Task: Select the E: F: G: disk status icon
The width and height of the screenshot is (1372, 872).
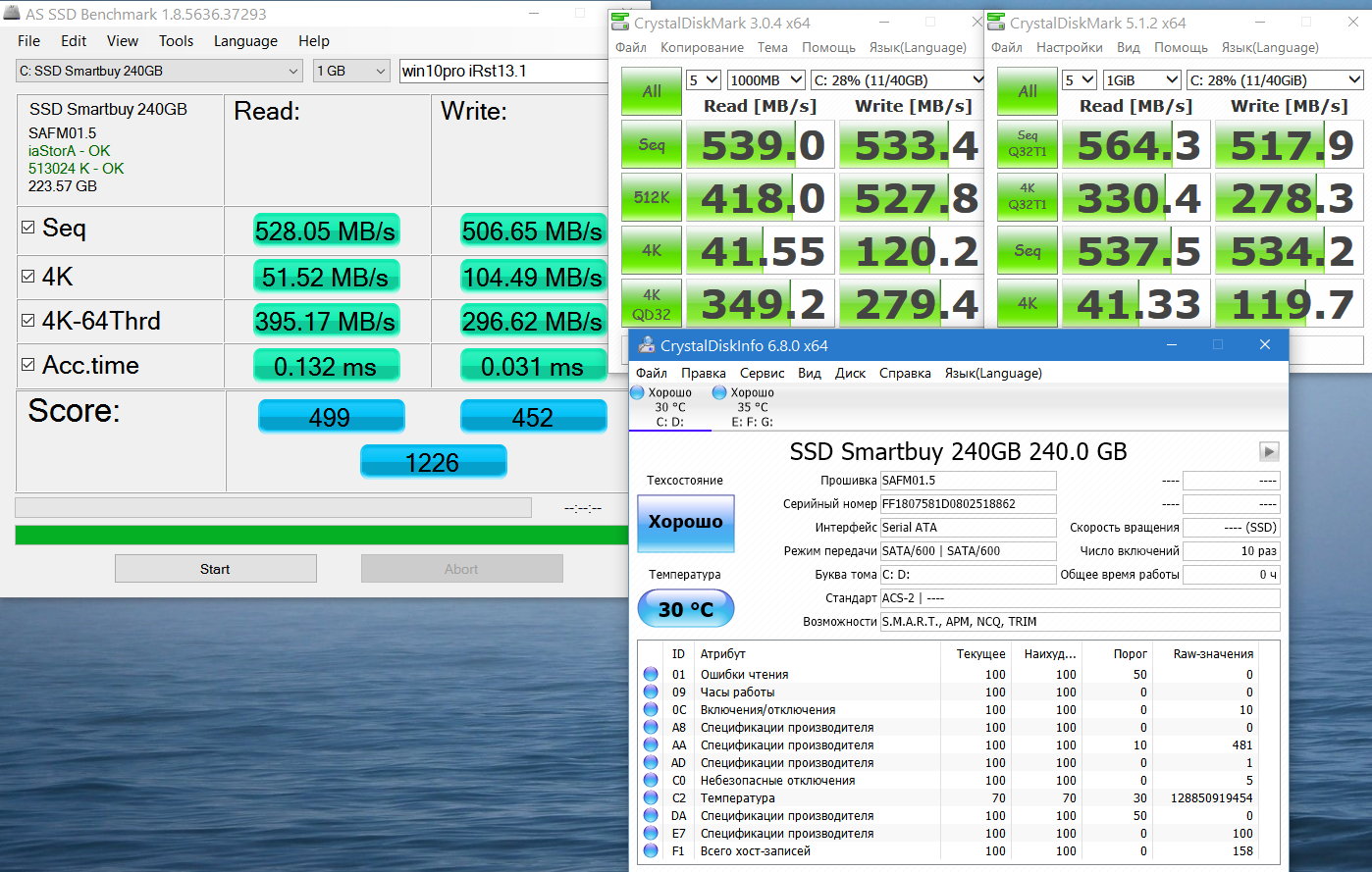Action: [x=719, y=393]
